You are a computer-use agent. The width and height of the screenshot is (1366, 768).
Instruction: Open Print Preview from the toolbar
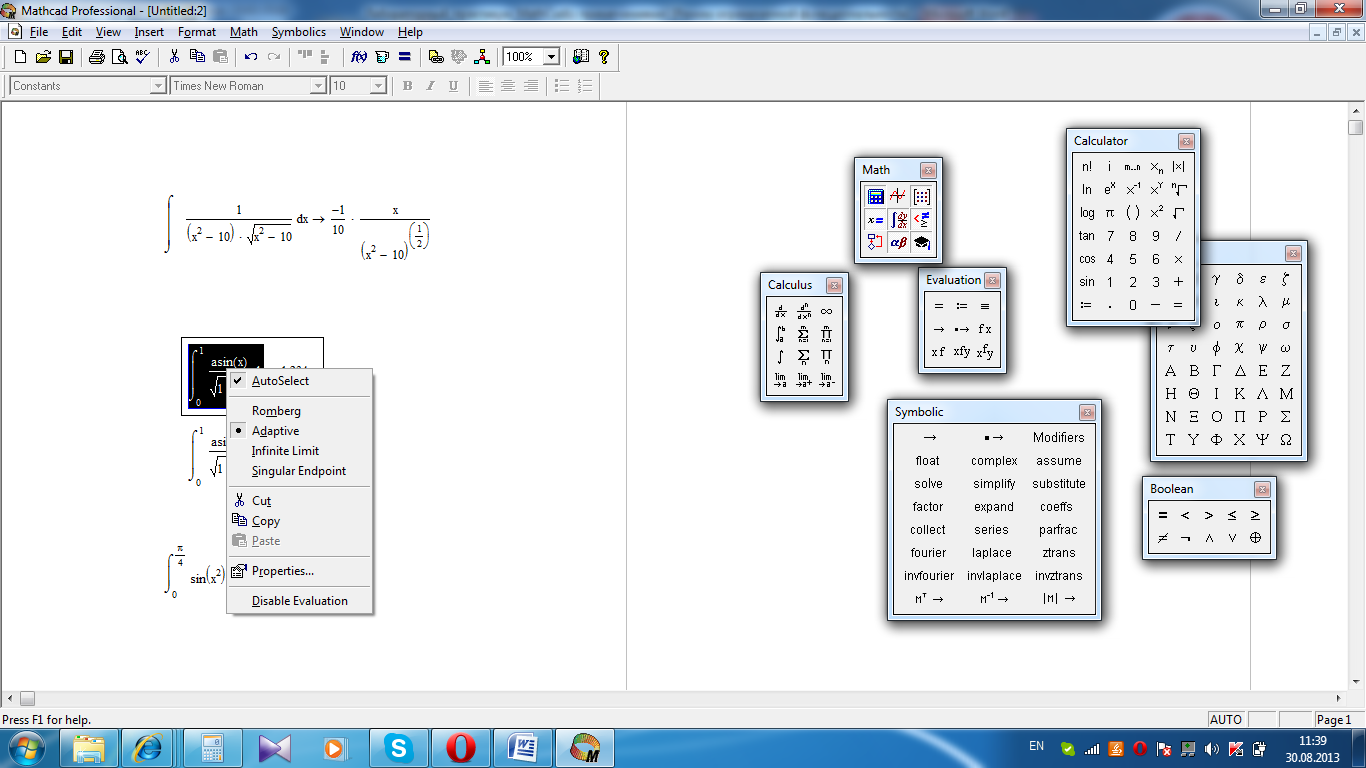[120, 57]
